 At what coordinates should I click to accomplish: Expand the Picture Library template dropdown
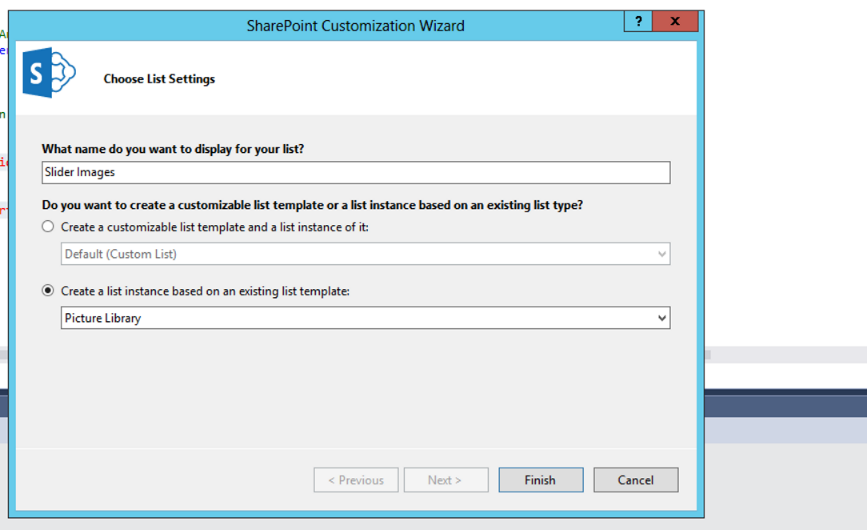coord(365,318)
